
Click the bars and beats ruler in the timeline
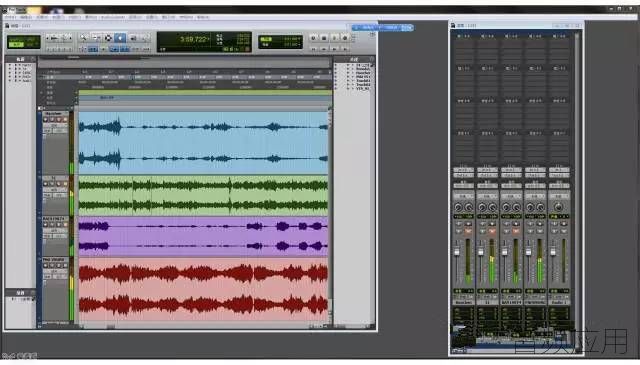point(204,72)
